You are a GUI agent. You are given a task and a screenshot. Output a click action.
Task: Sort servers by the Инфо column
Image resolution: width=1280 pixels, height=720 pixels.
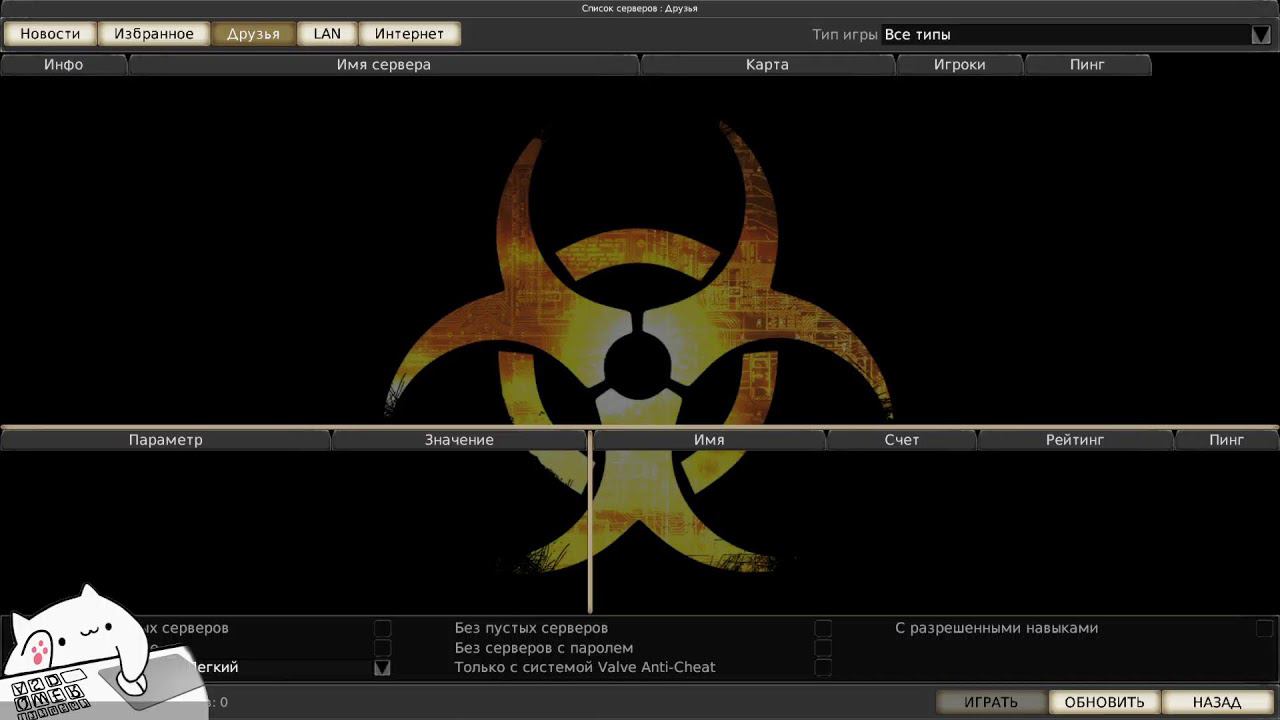pos(64,65)
